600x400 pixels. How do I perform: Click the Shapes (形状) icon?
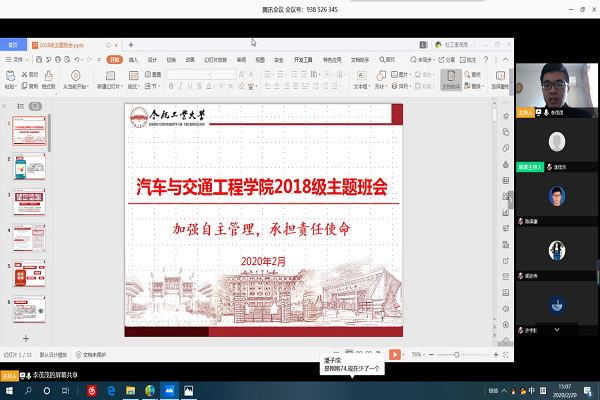pyautogui.click(x=380, y=75)
